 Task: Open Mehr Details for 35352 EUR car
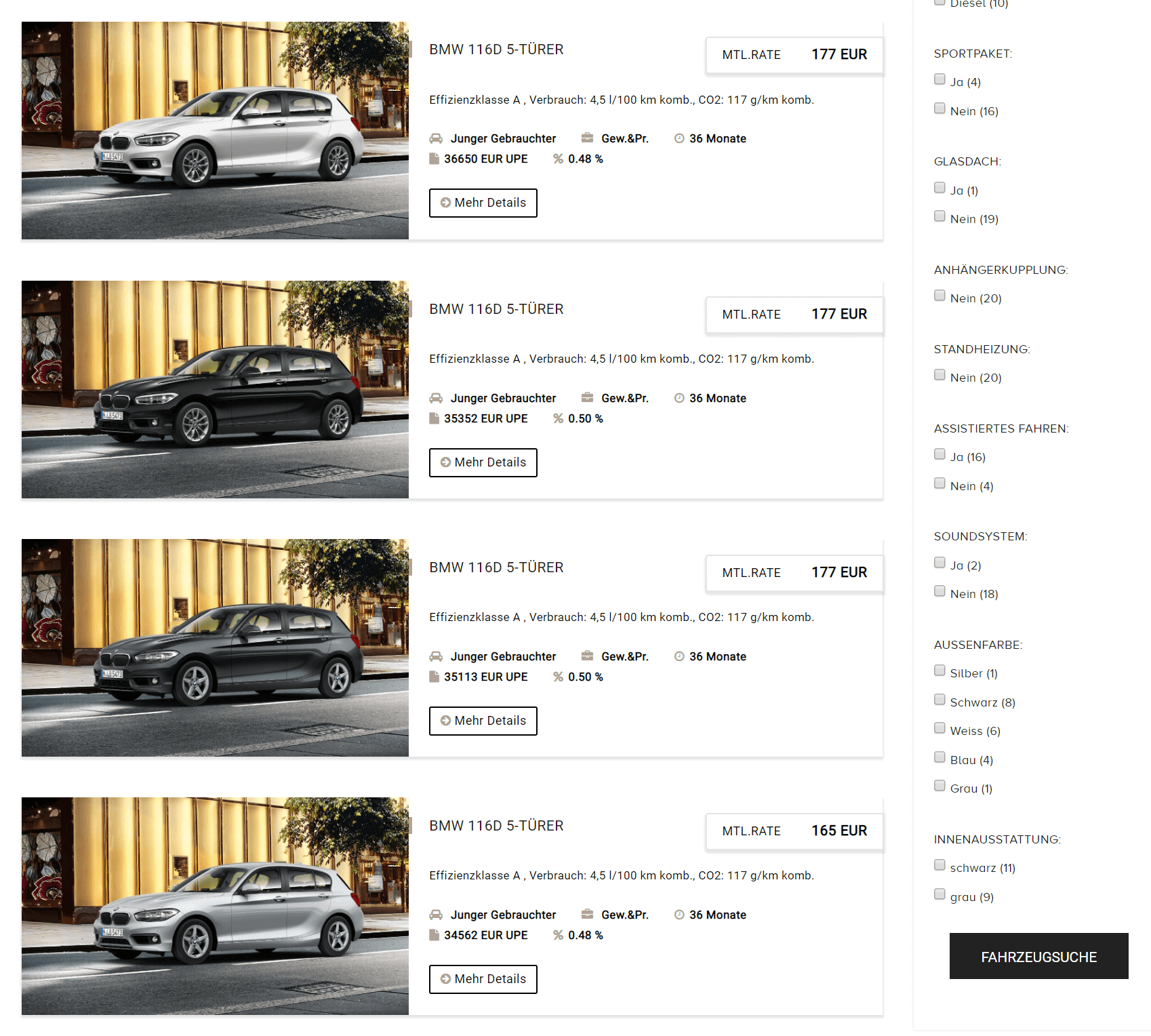(x=483, y=462)
